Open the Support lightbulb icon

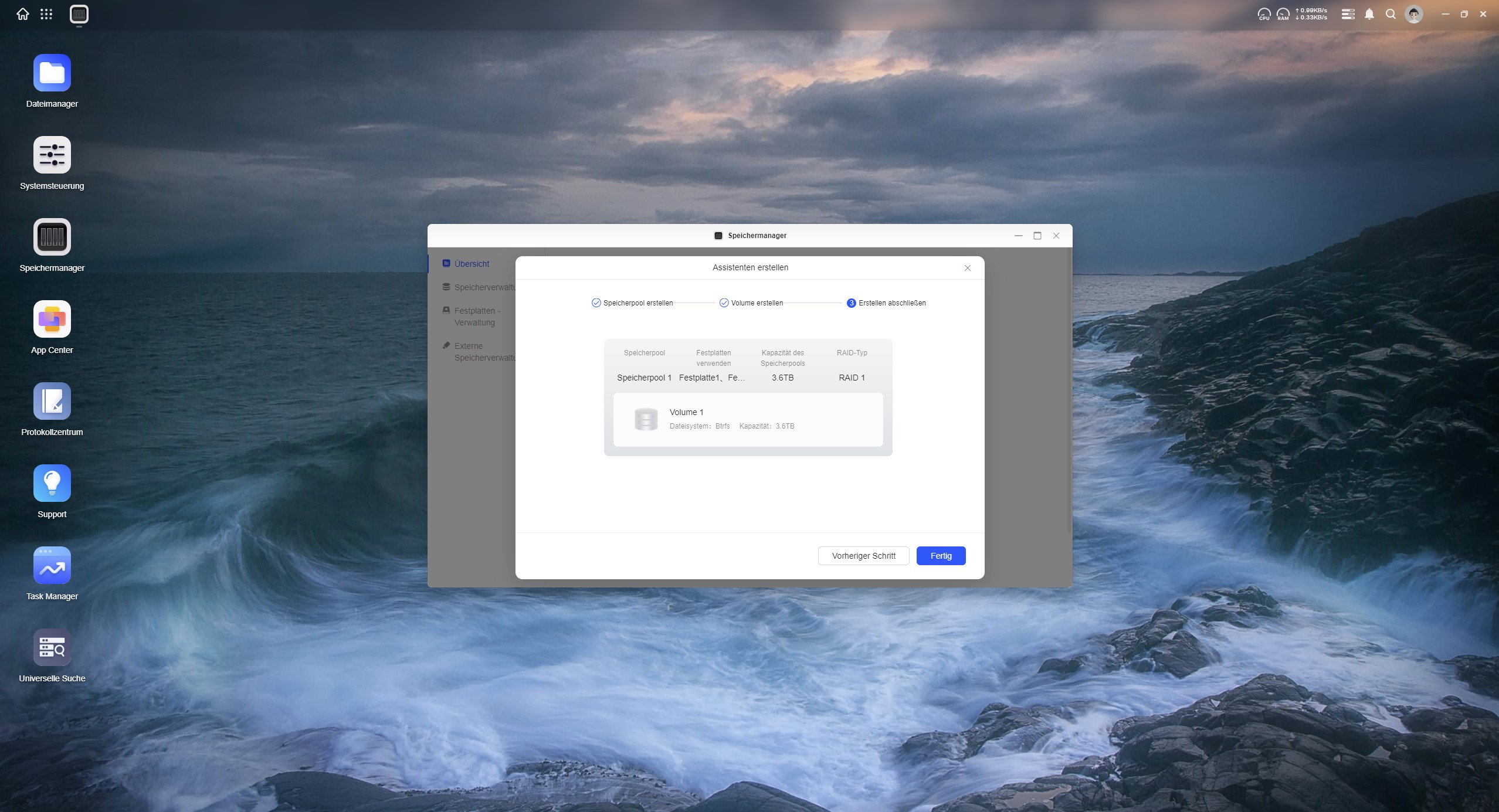[x=52, y=484]
